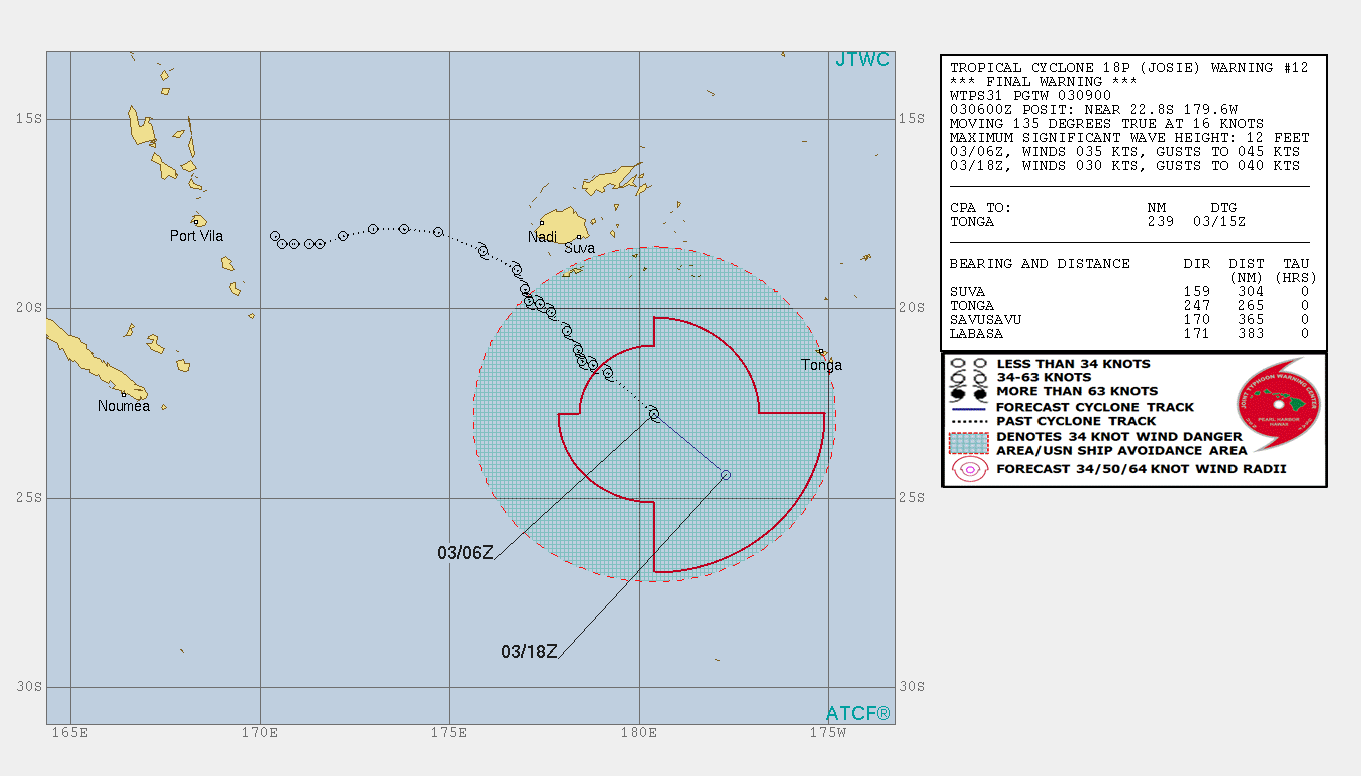
Task: Click the 15S latitude label on left axis
Action: tap(29, 119)
